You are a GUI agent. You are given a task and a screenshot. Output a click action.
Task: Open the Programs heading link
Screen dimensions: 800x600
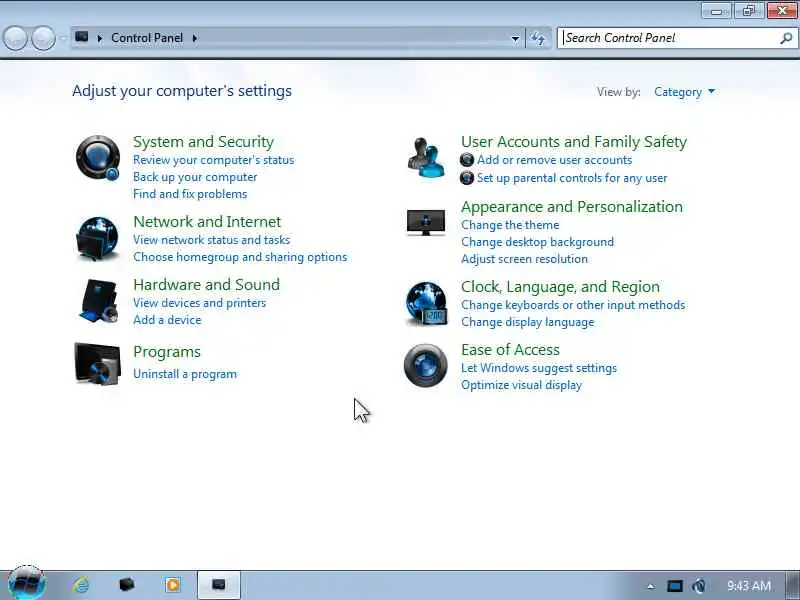point(166,352)
